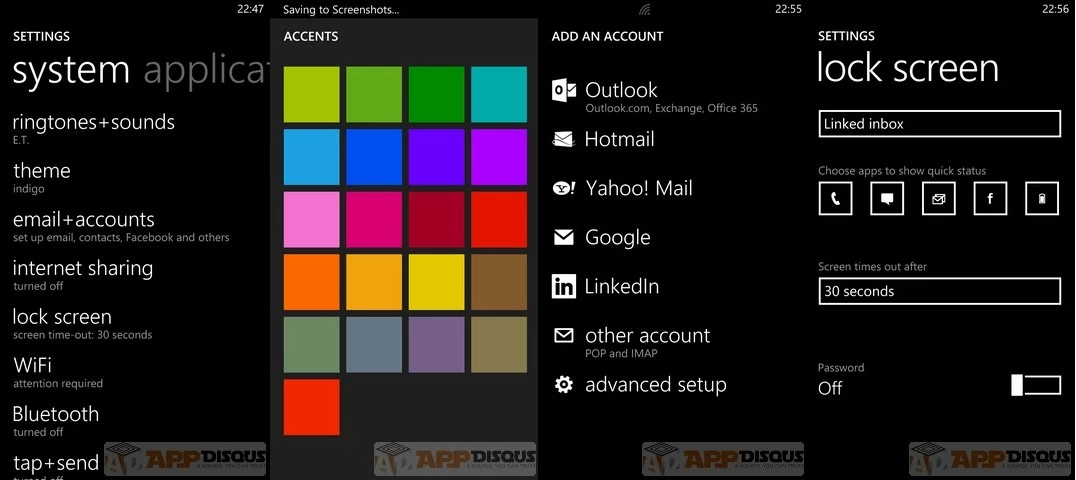Pick the amber accent color
Screen dimensions: 1076x480
point(374,282)
